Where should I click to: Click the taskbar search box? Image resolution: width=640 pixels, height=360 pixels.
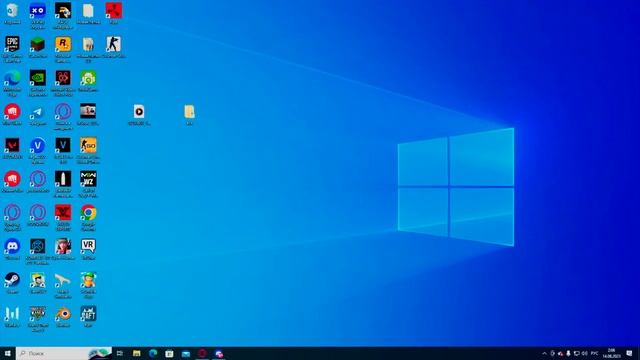coord(64,353)
